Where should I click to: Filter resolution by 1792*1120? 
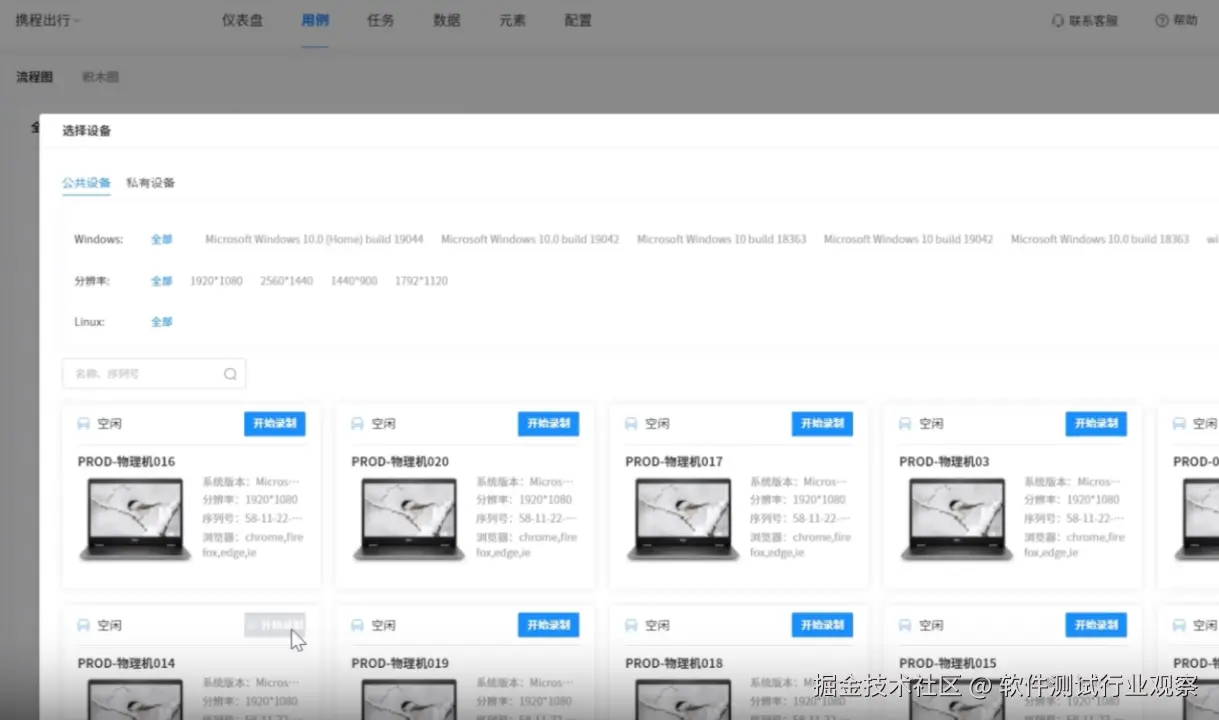pos(421,281)
